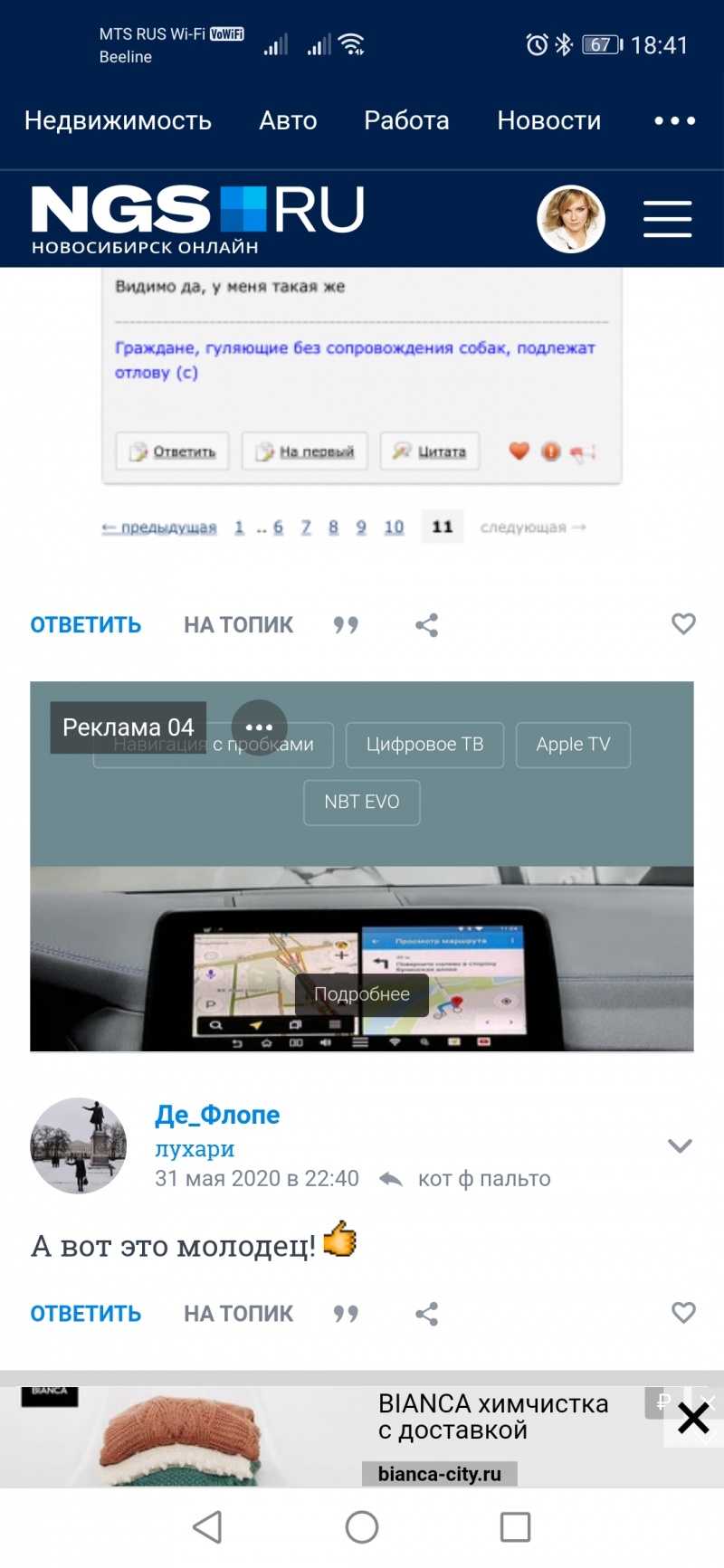Reply to Де_Флопе's post via ОТВЕТИТЬ
724x1568 pixels.
[x=86, y=1314]
